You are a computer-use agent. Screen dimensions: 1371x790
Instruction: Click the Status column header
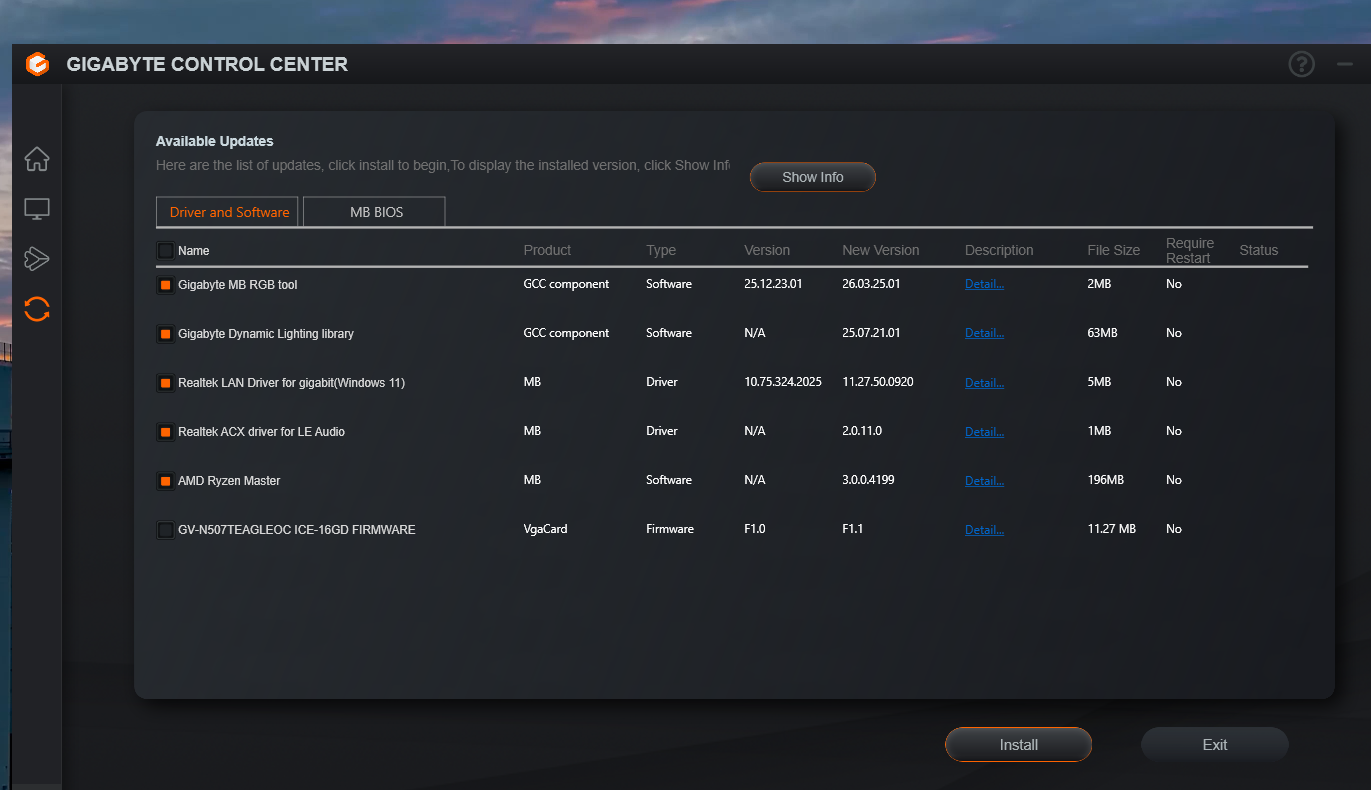coord(1259,250)
